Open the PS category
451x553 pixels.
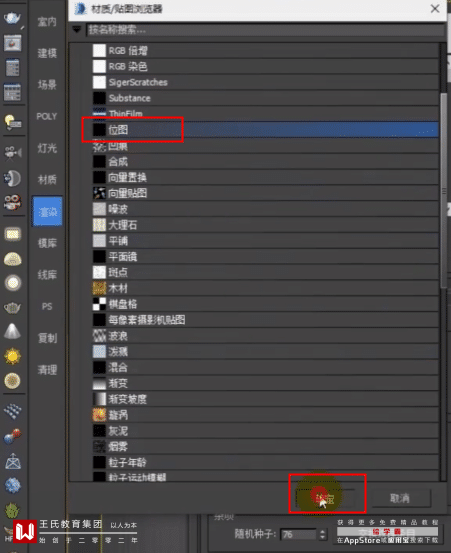click(47, 306)
